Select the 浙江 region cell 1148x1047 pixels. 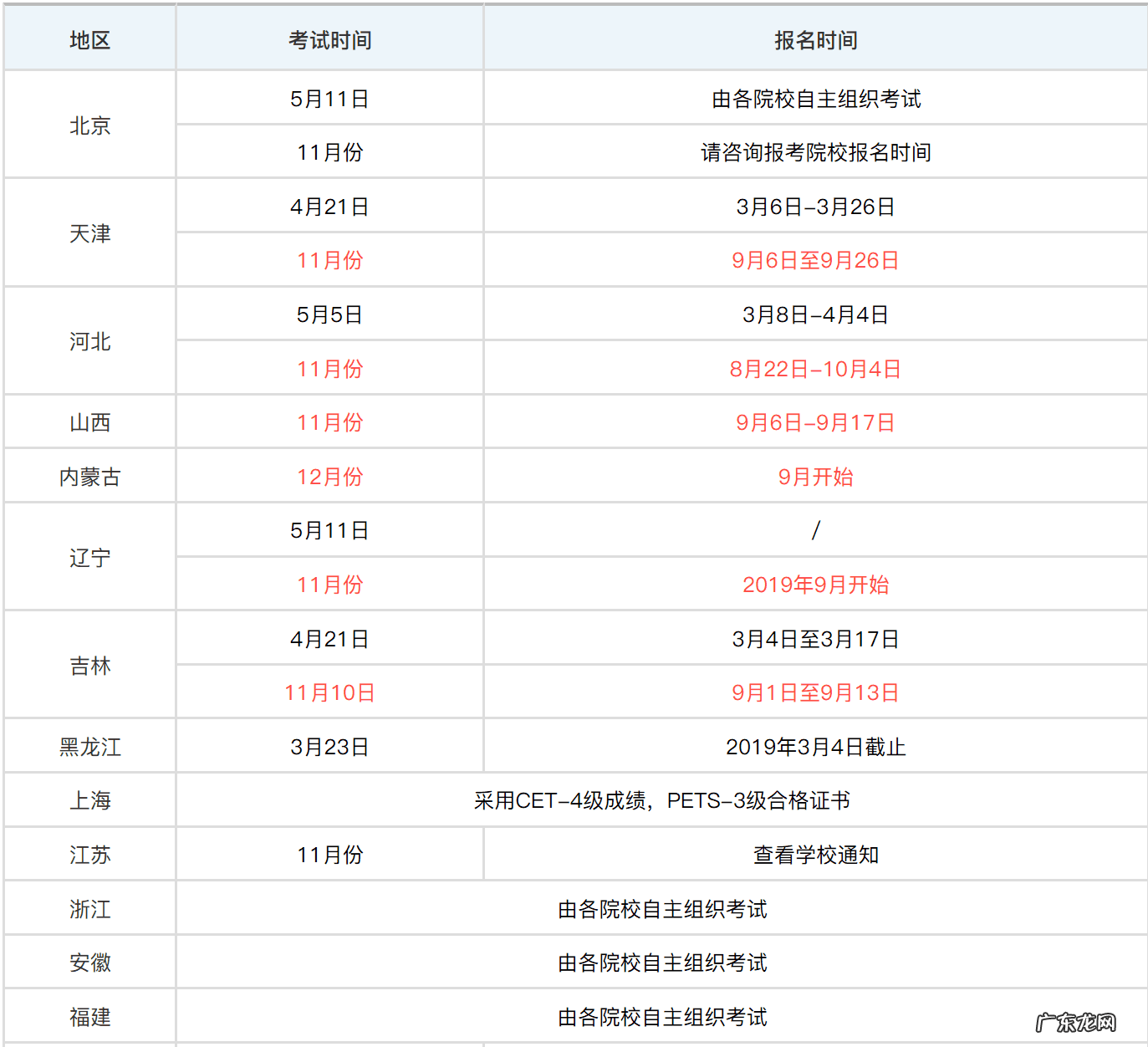[x=89, y=909]
